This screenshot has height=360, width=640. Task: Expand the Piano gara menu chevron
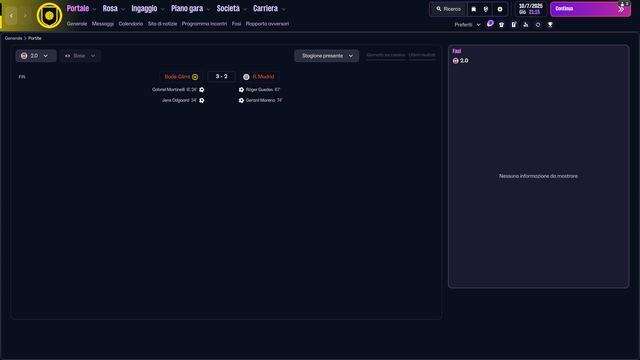[x=208, y=9]
